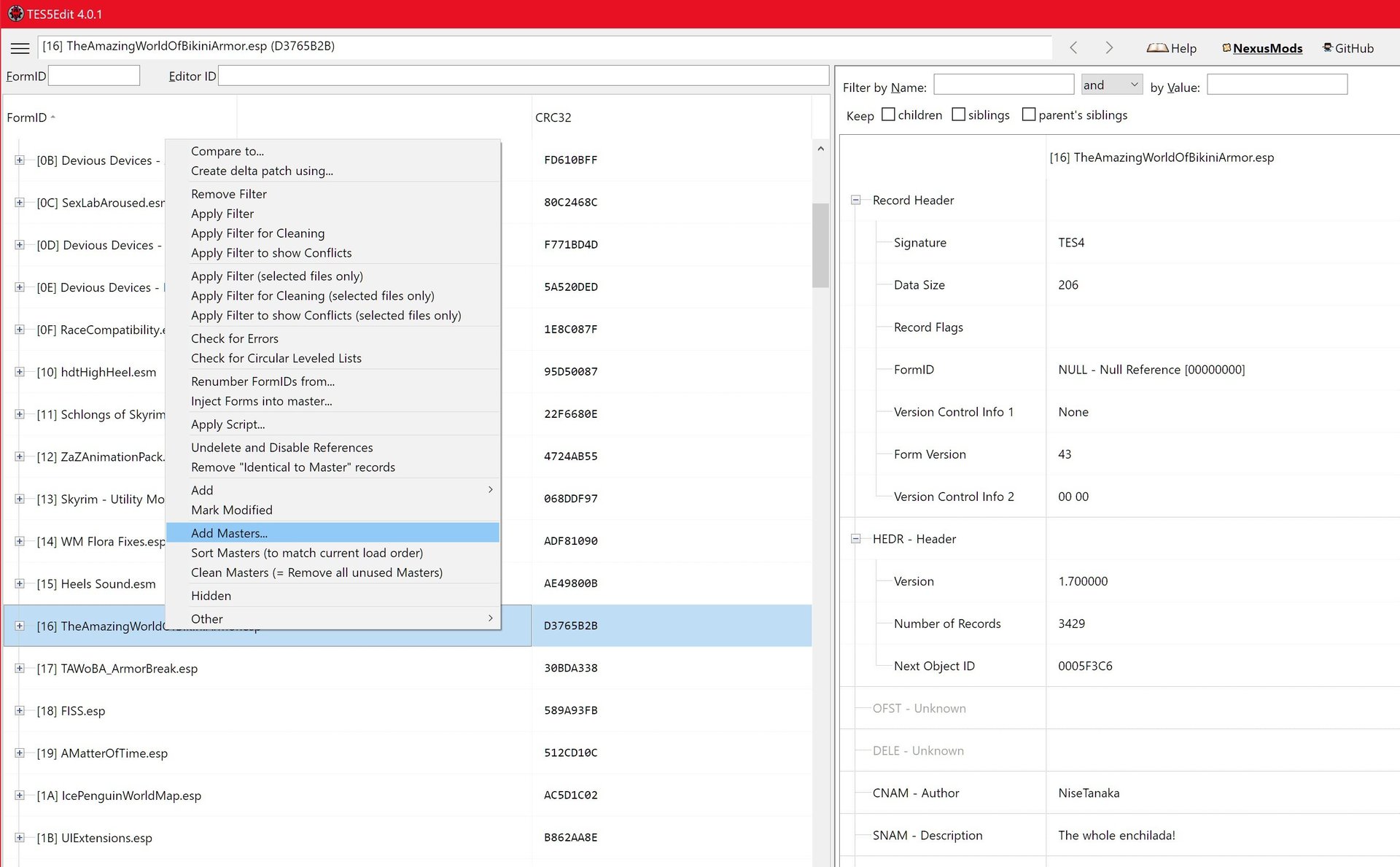The height and width of the screenshot is (867, 1400).
Task: Select the SNAM - Description row
Action: click(1120, 835)
